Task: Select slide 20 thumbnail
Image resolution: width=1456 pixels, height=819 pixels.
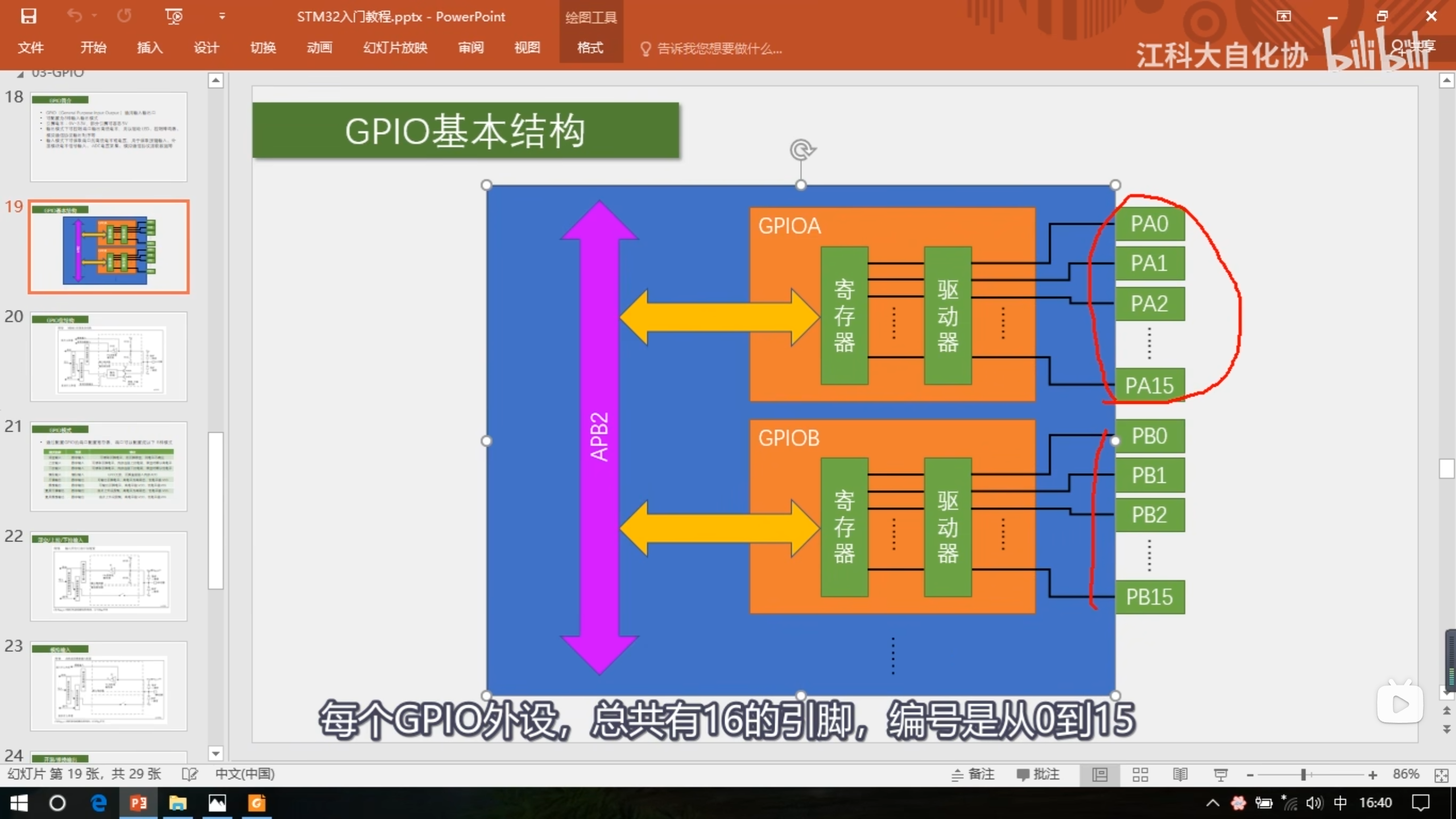Action: (109, 356)
